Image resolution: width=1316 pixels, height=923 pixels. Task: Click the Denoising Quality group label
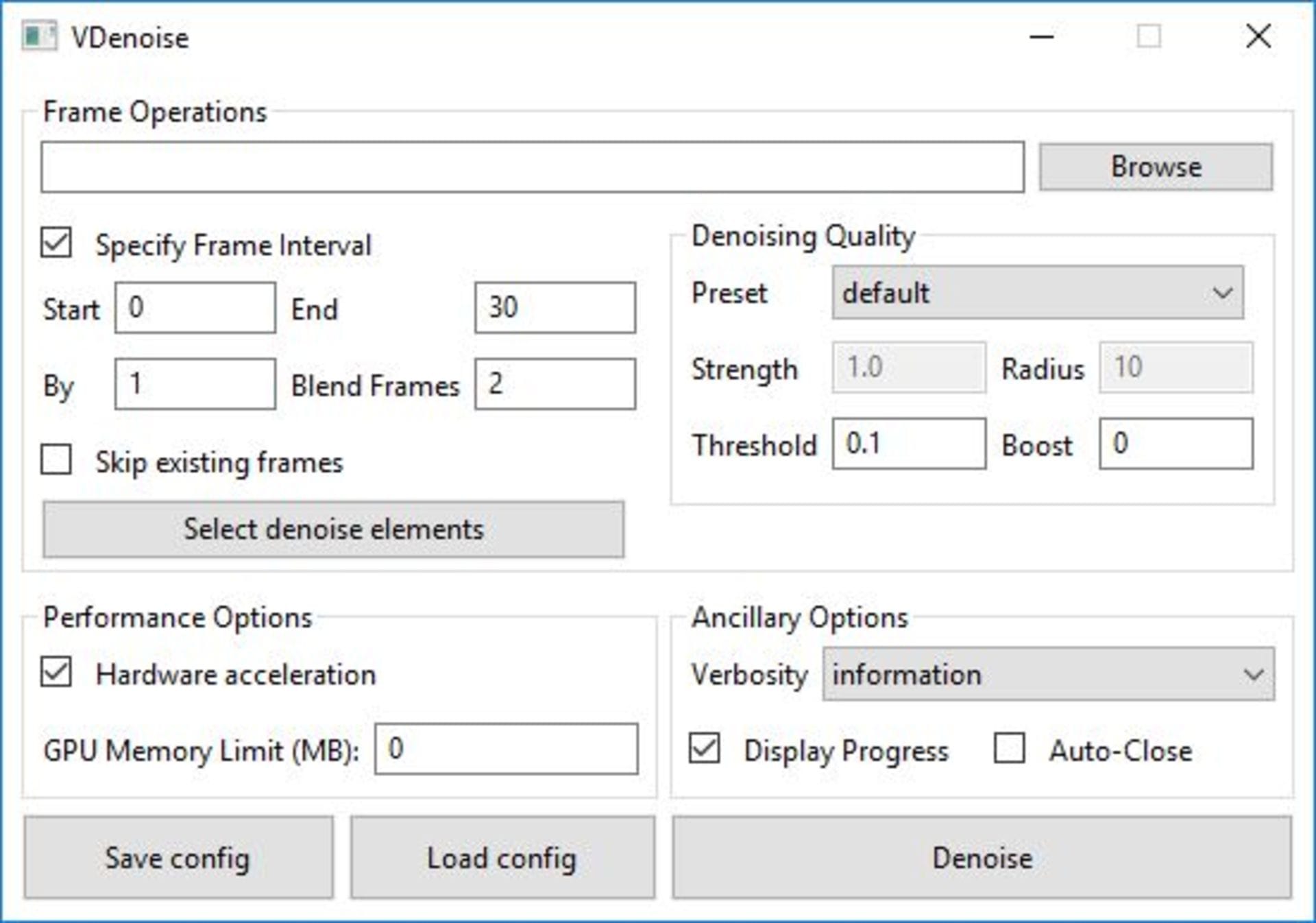coord(803,237)
